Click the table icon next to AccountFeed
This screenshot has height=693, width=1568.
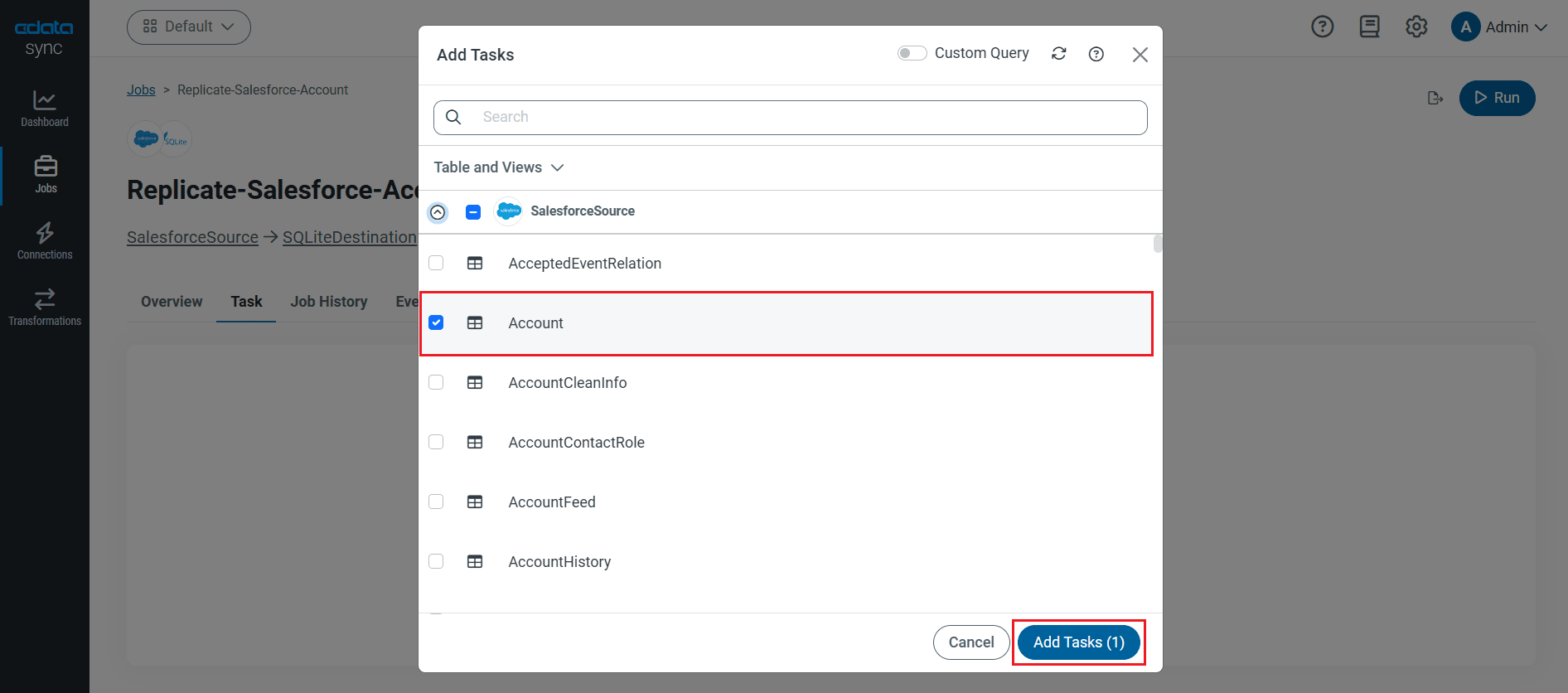(475, 502)
